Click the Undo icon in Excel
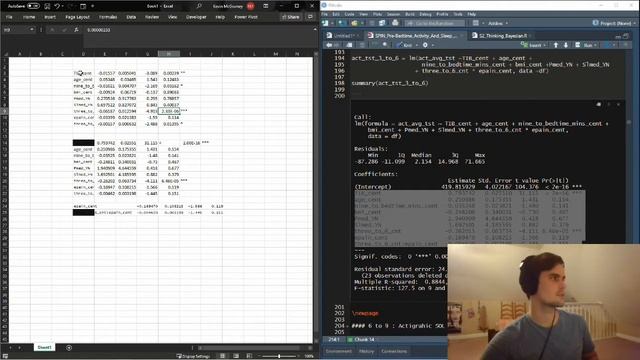 pos(58,6)
